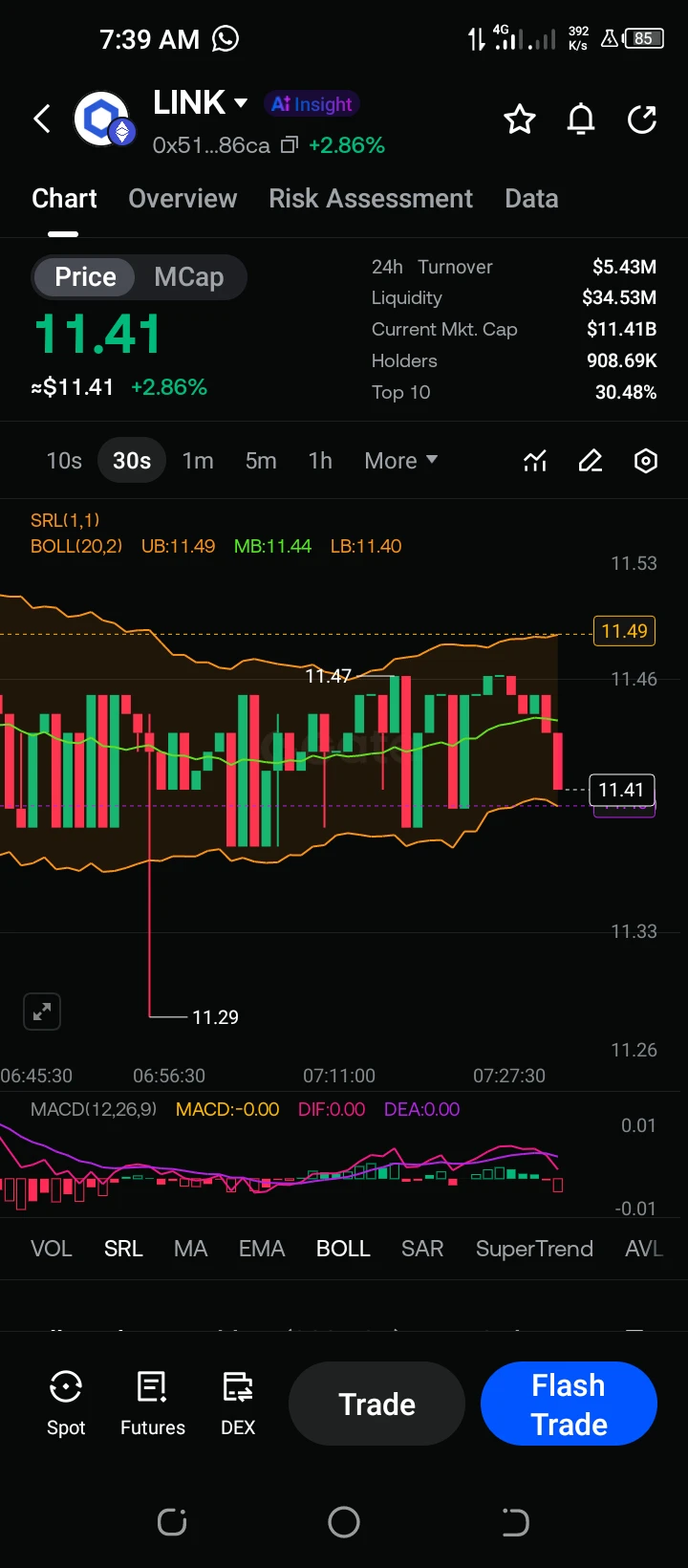
Task: Open recent apps from navigation bar
Action: point(172,1521)
